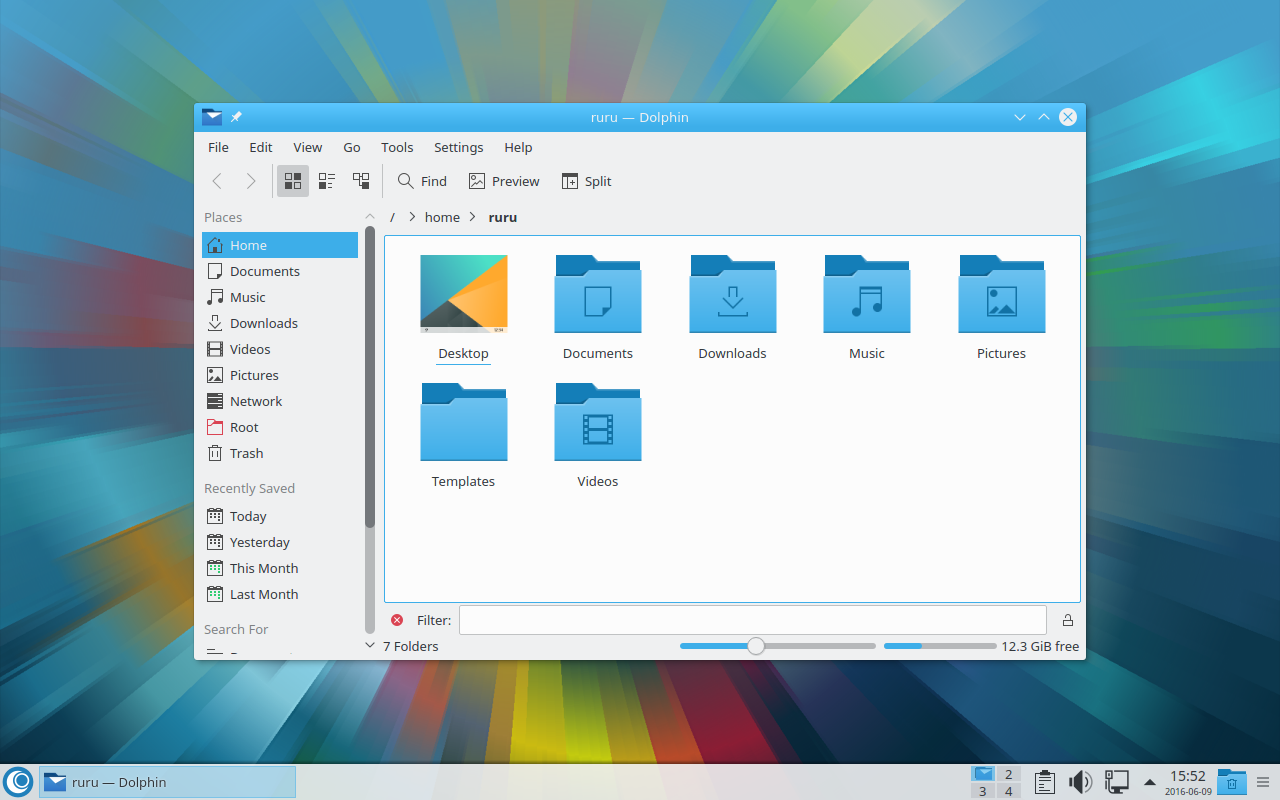The width and height of the screenshot is (1280, 800).
Task: Click the home breadcrumb link
Action: (442, 217)
